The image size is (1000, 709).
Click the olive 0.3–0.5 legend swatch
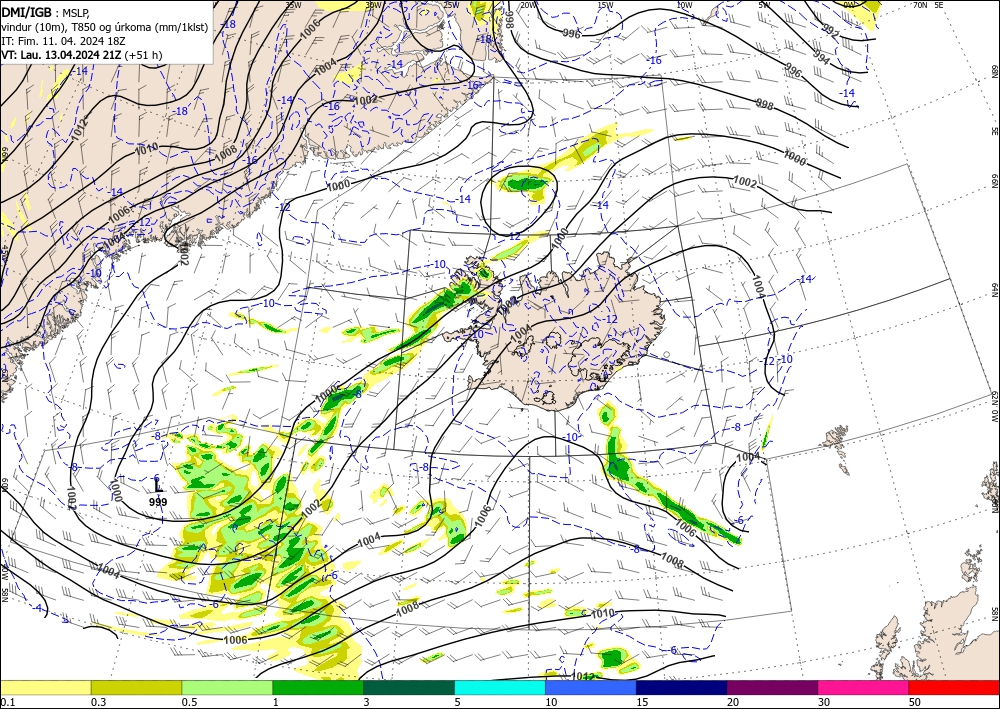click(x=136, y=687)
